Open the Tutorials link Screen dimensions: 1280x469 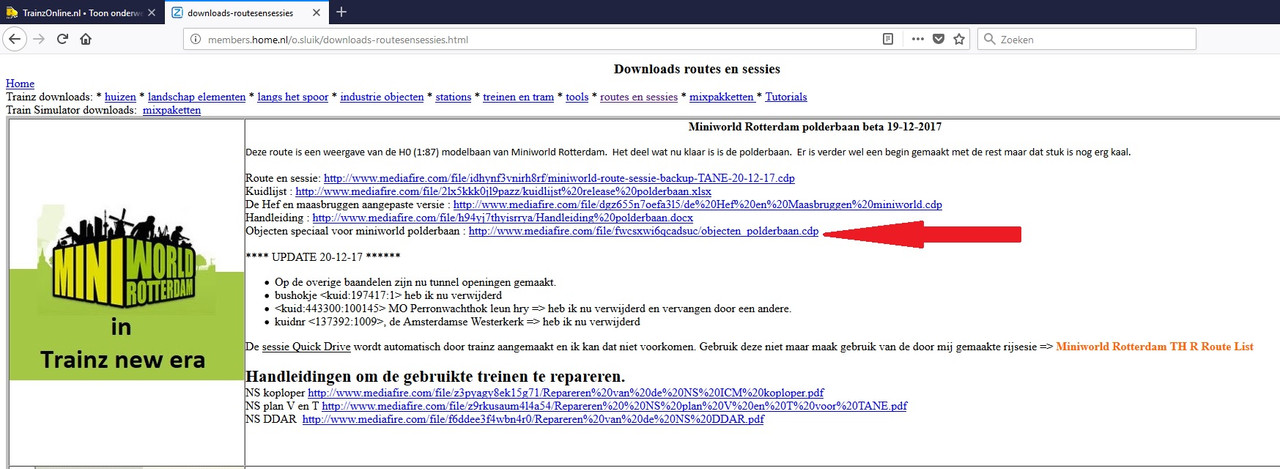[x=786, y=97]
